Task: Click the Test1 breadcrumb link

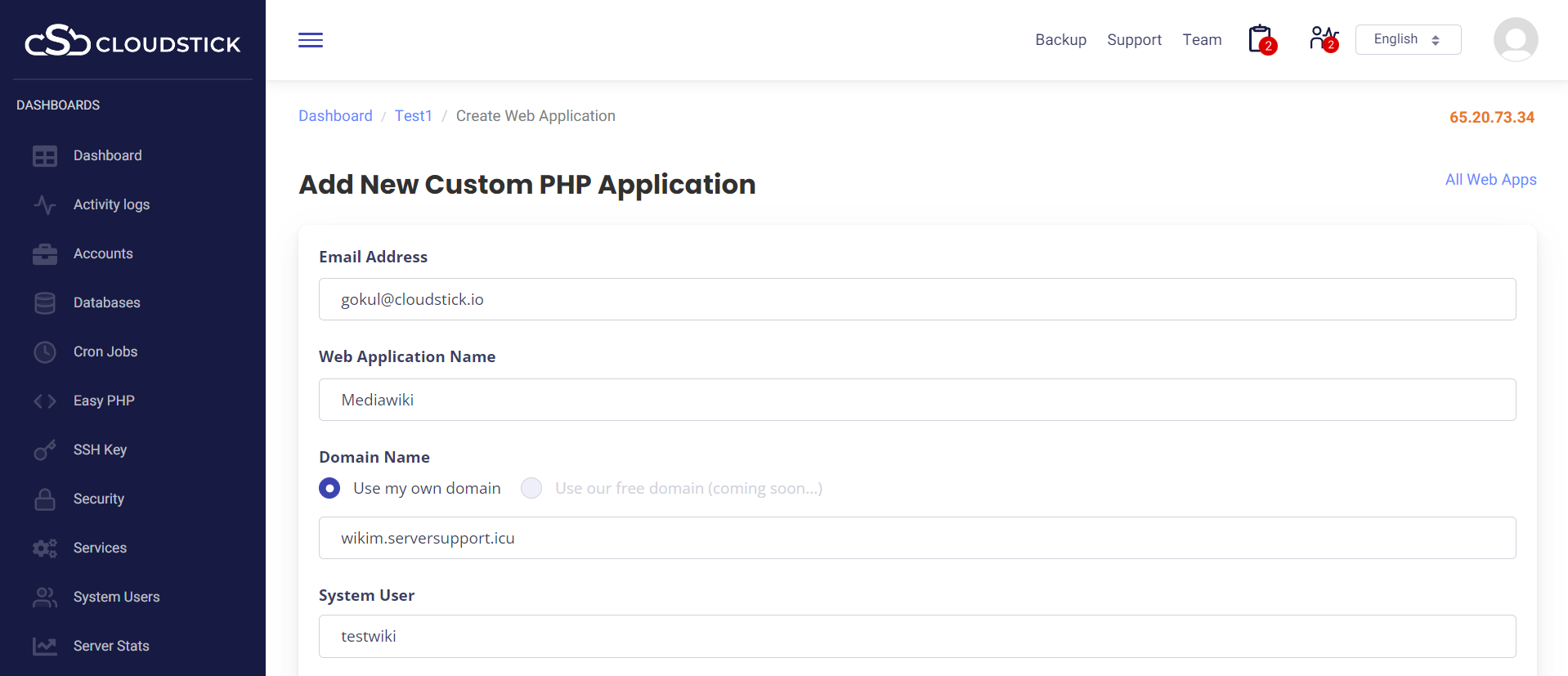Action: [413, 116]
